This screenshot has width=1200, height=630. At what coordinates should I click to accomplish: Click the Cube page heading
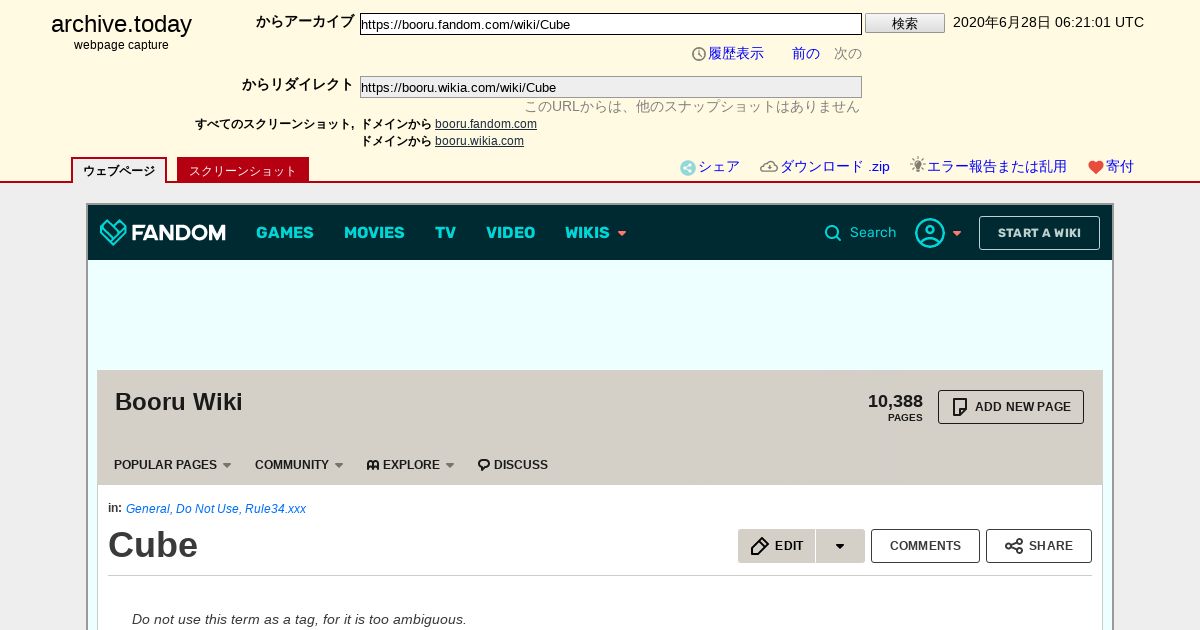(x=153, y=545)
